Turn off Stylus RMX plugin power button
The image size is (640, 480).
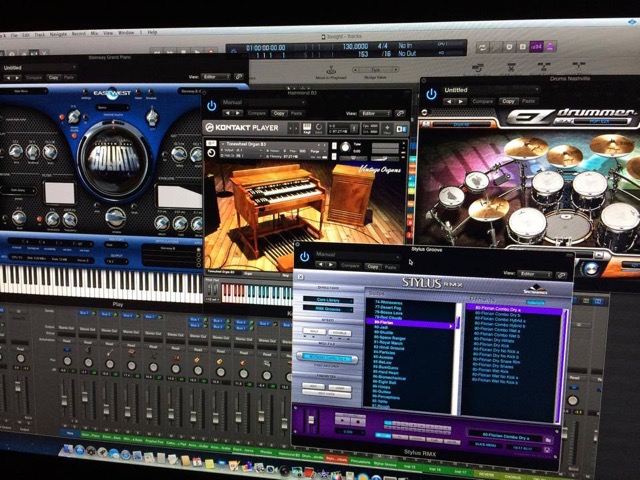click(x=304, y=257)
